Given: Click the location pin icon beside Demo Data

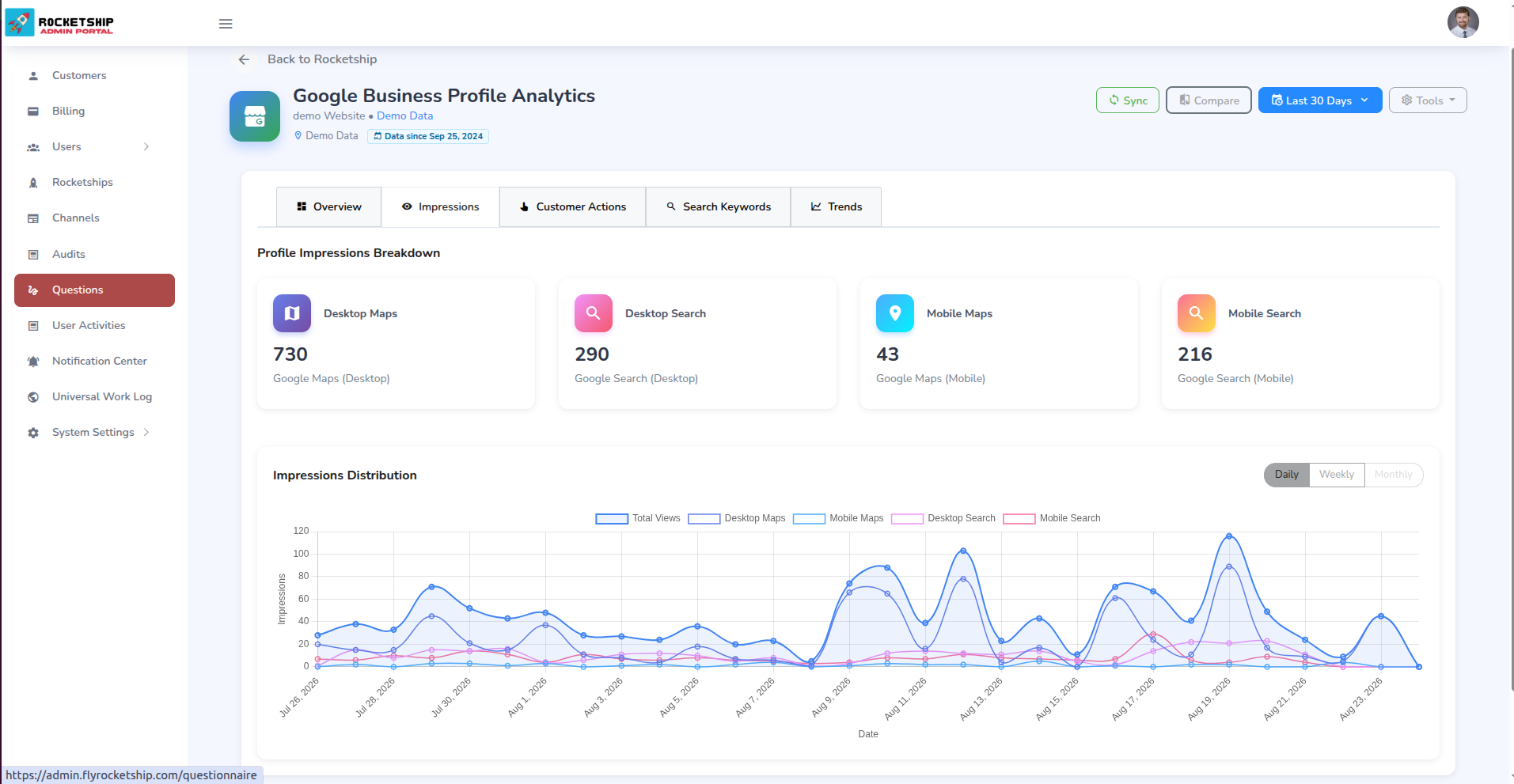Looking at the screenshot, I should click(298, 135).
